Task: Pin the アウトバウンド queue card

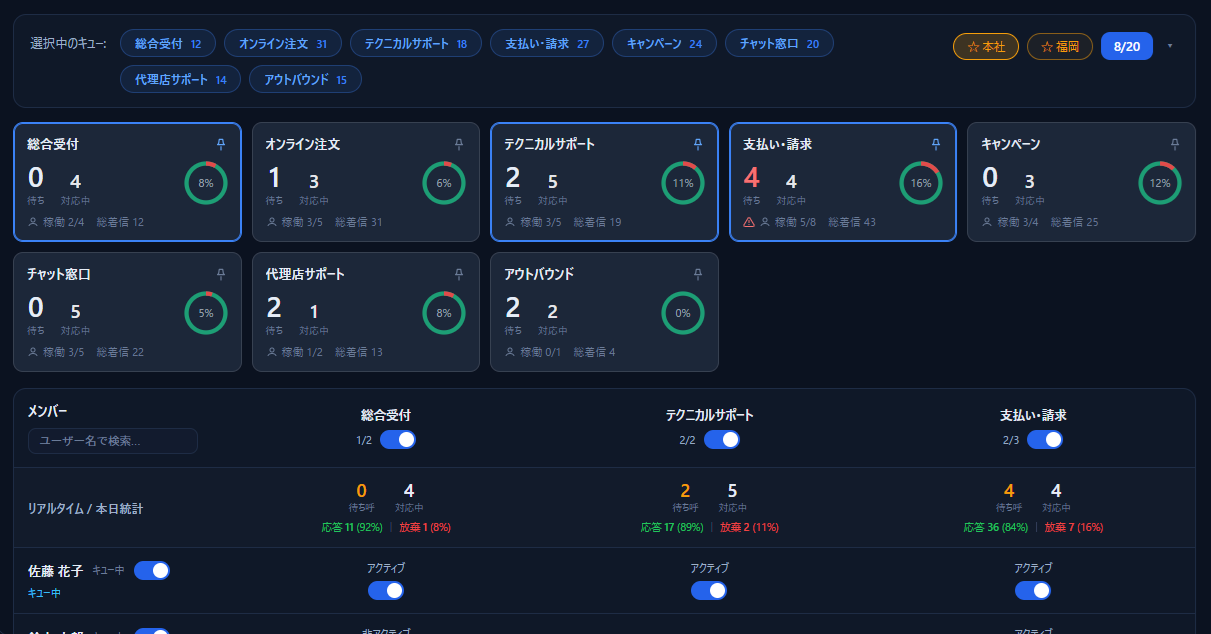Action: click(x=698, y=274)
